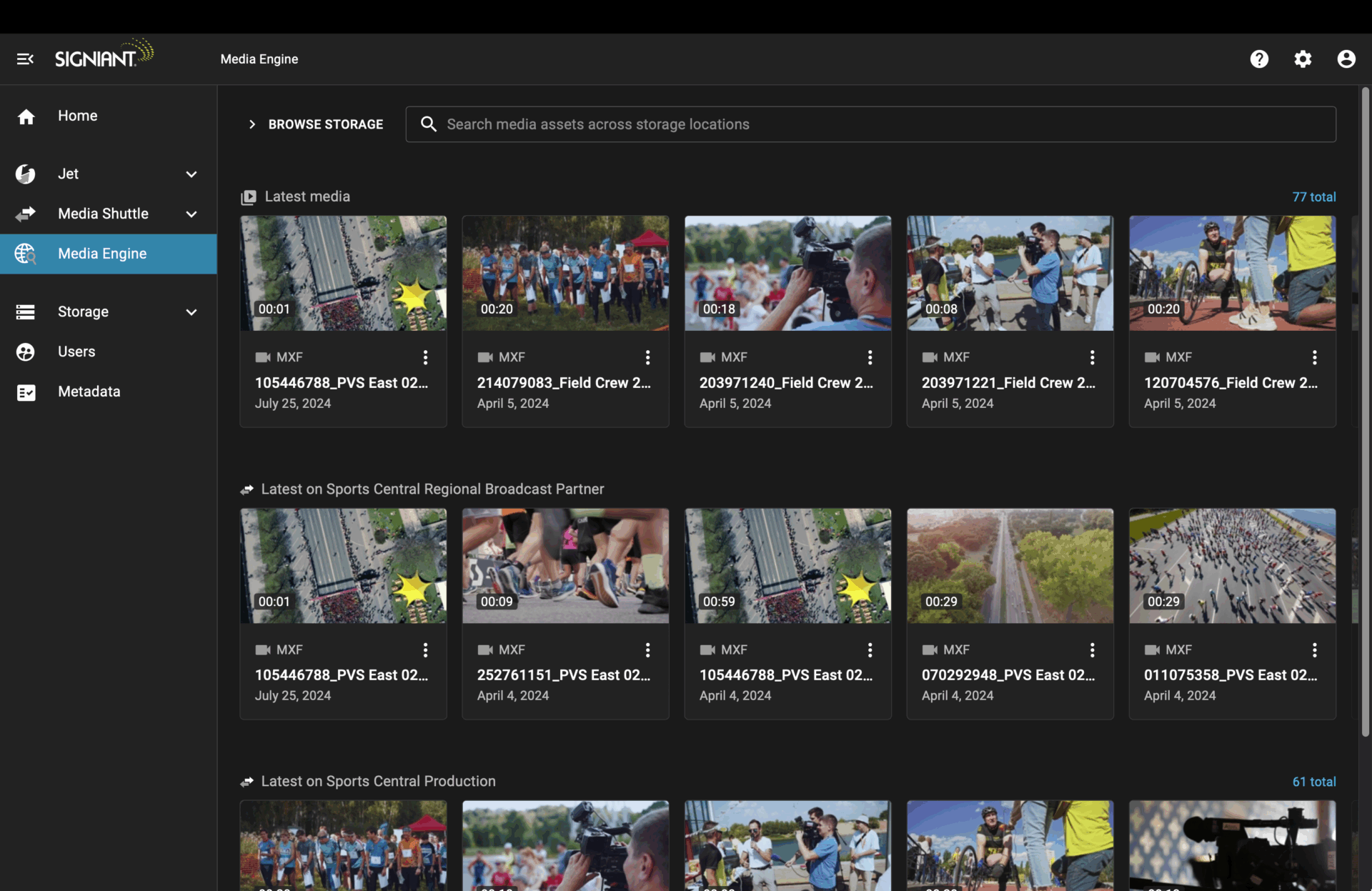View all 77 total latest media

click(x=1313, y=196)
